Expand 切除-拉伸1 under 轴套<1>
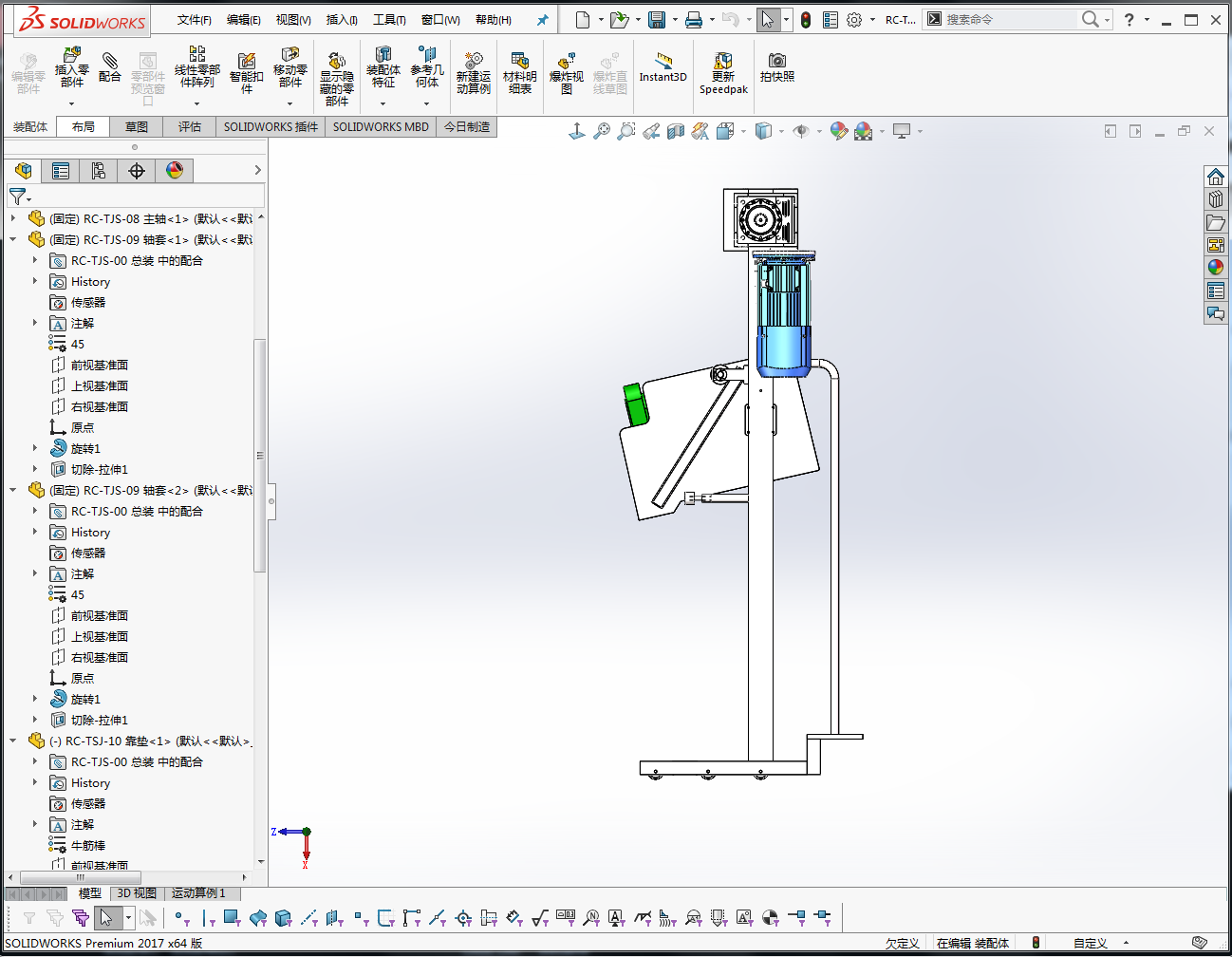The image size is (1232, 957). pyautogui.click(x=35, y=469)
